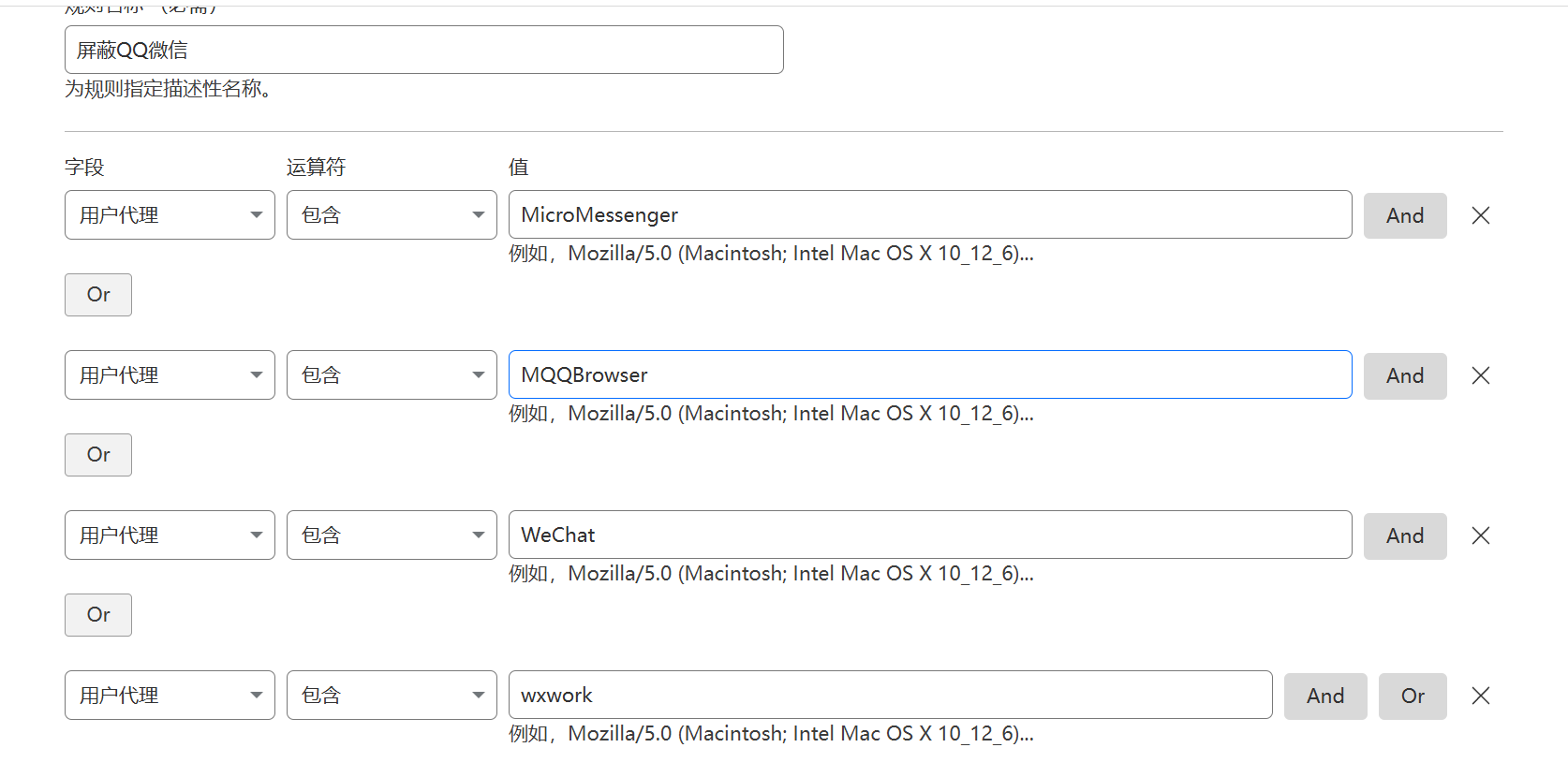Open field dropdown in WeChat row
The height and width of the screenshot is (777, 1568).
point(170,535)
